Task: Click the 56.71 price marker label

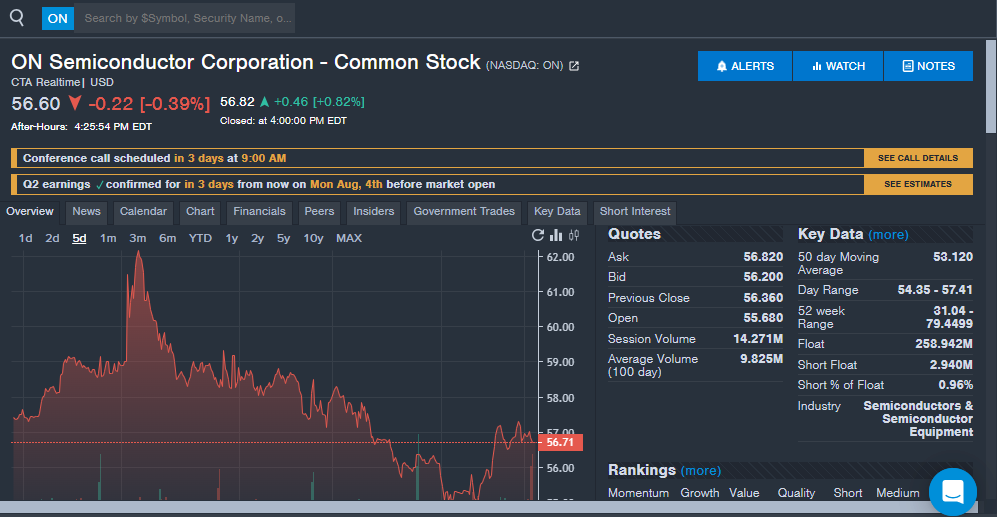Action: [560, 442]
